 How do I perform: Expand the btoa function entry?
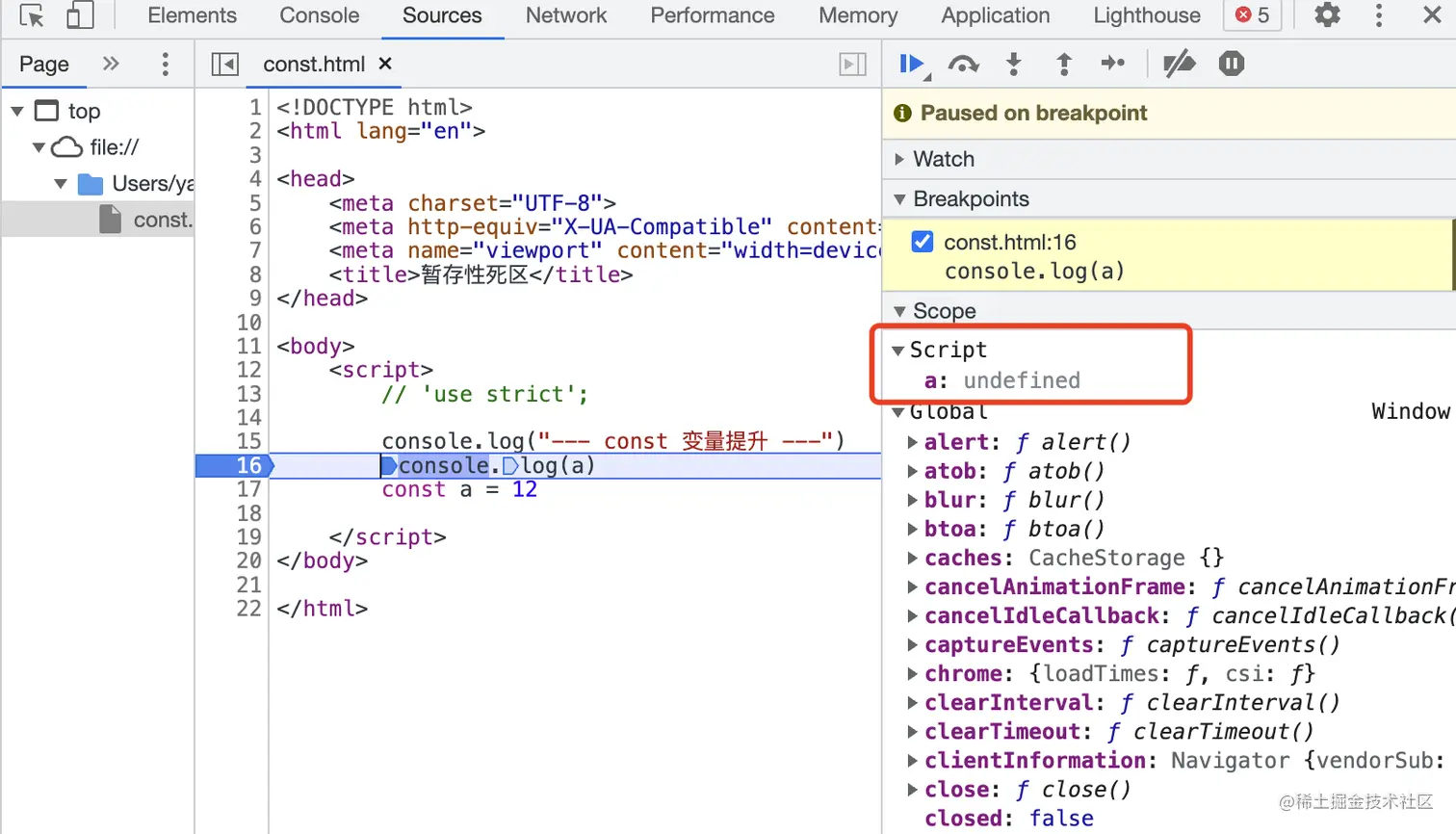912,530
